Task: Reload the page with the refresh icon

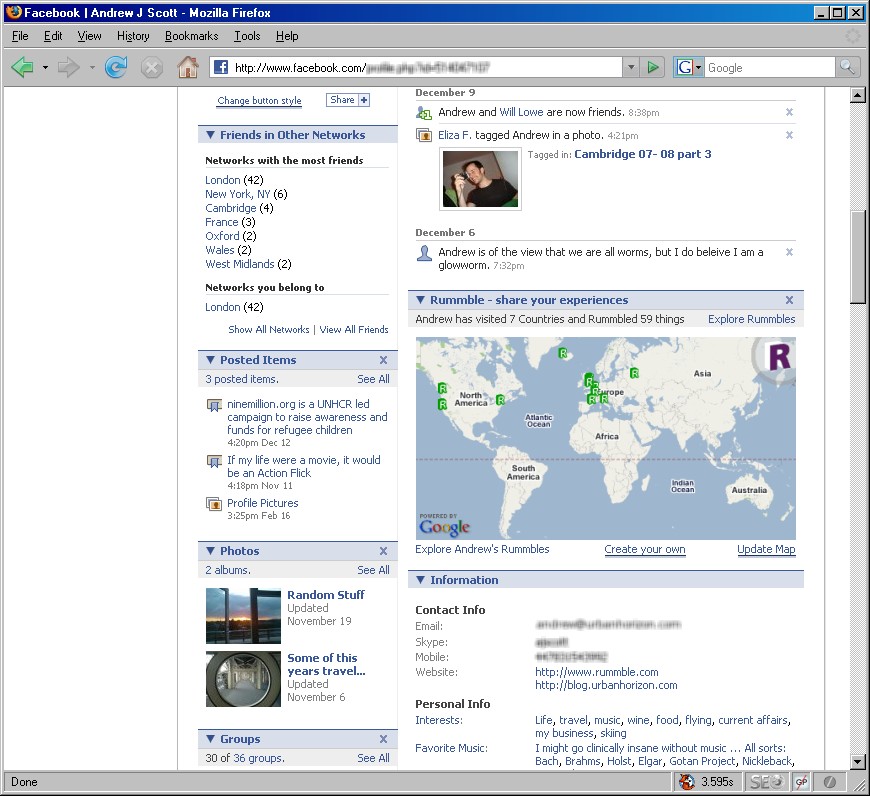Action: pos(116,68)
